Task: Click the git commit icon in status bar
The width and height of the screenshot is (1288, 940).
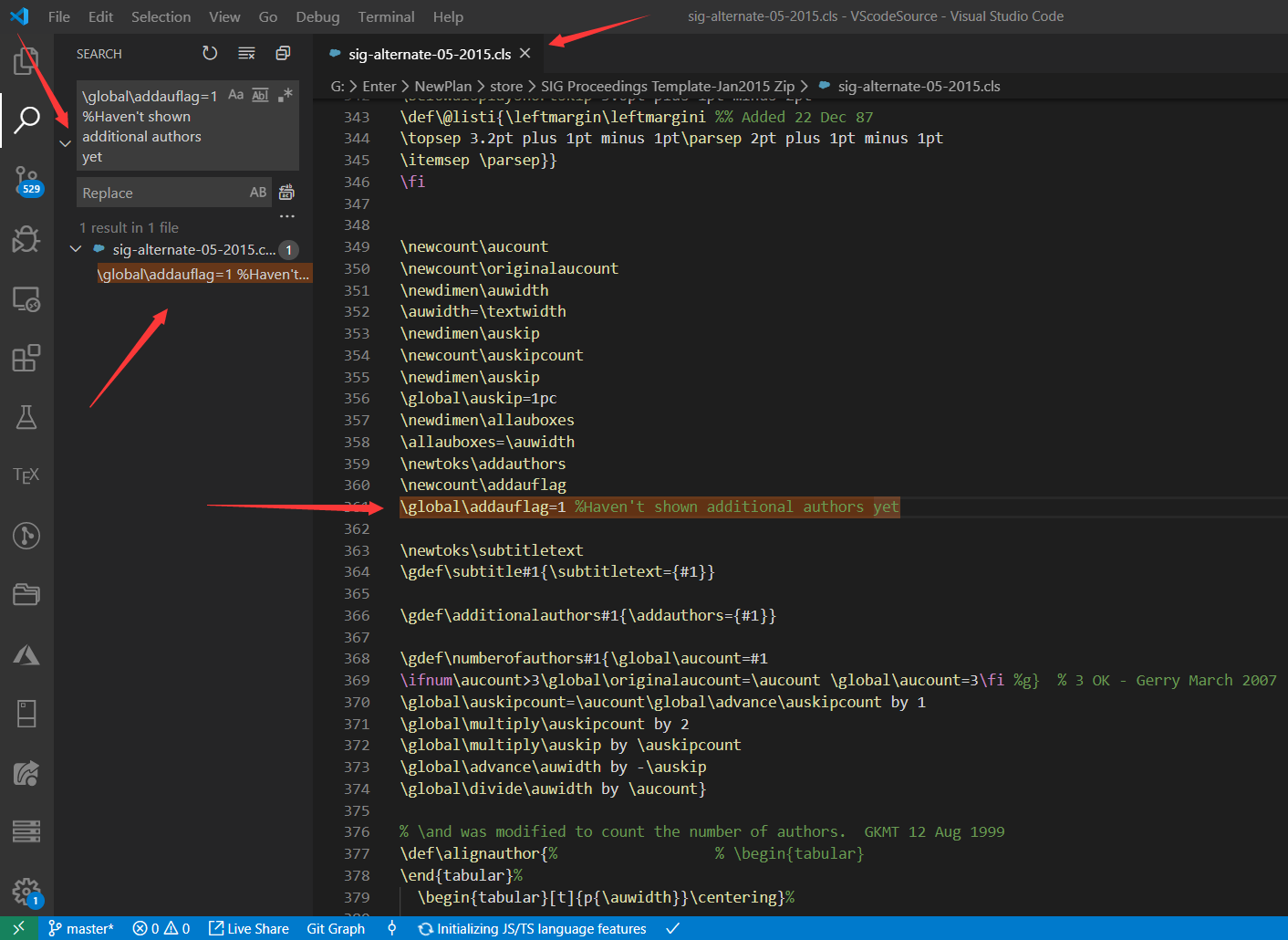Action: click(392, 928)
